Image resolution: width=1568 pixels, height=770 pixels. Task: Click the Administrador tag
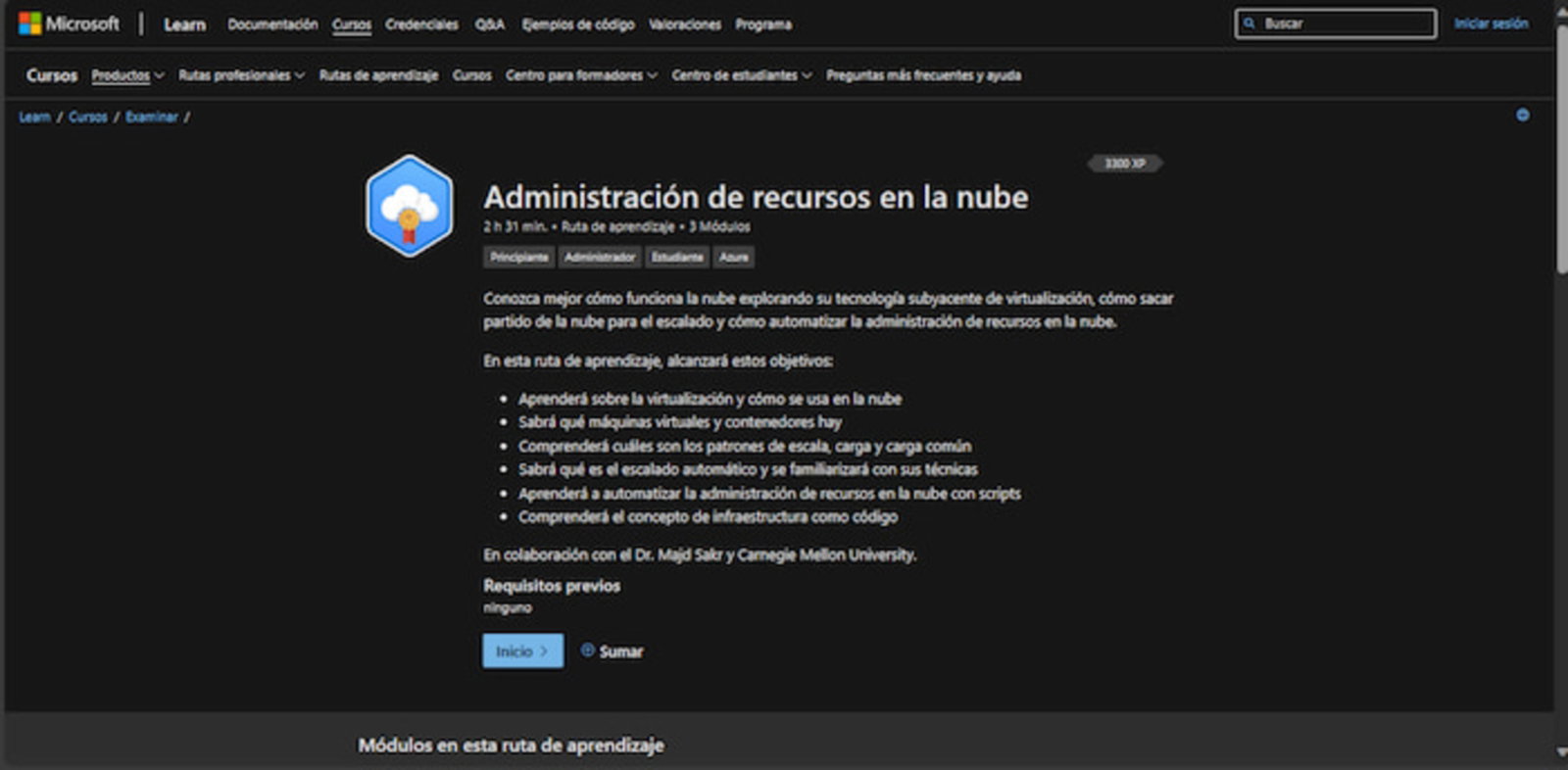point(600,257)
